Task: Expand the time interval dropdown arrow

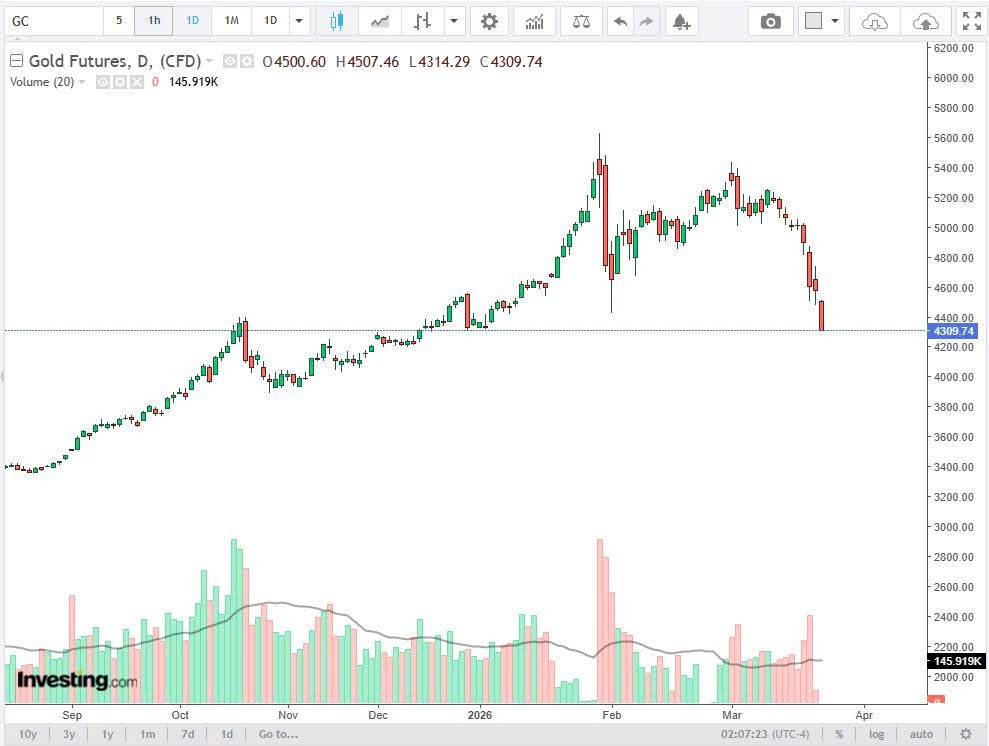Action: pyautogui.click(x=299, y=21)
